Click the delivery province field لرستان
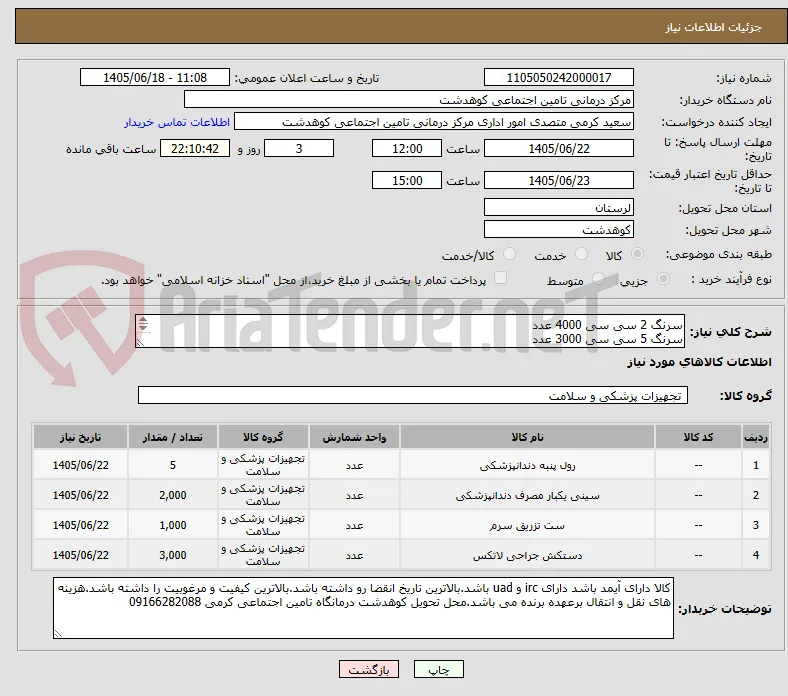The height and width of the screenshot is (696, 788). pyautogui.click(x=558, y=207)
